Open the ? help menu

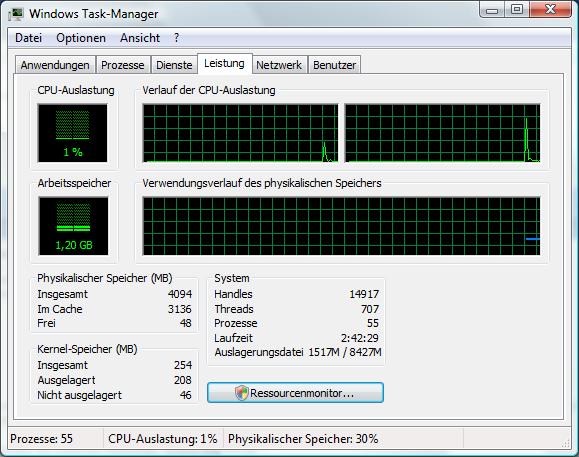pyautogui.click(x=177, y=38)
